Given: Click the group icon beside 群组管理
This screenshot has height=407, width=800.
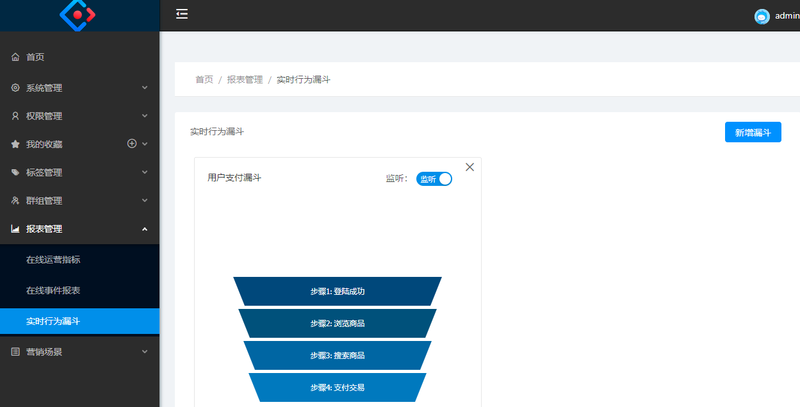Looking at the screenshot, I should point(15,200).
